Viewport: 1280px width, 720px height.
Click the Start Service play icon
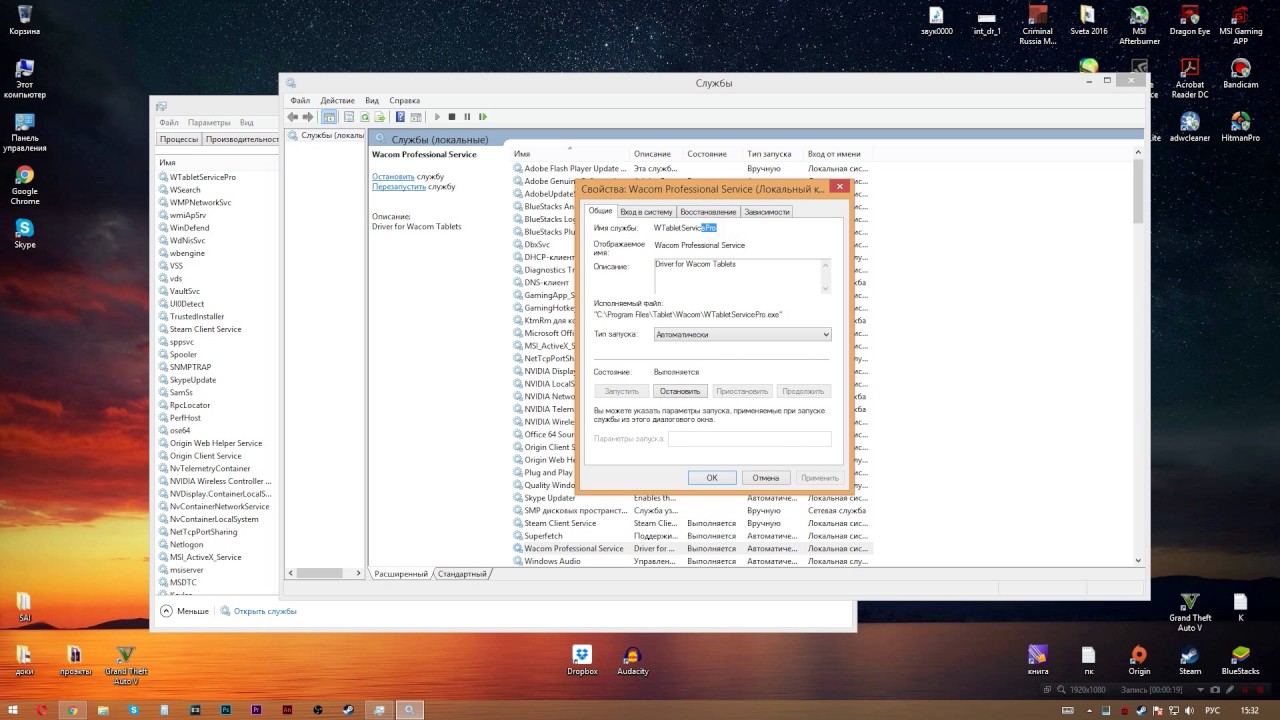(x=437, y=117)
